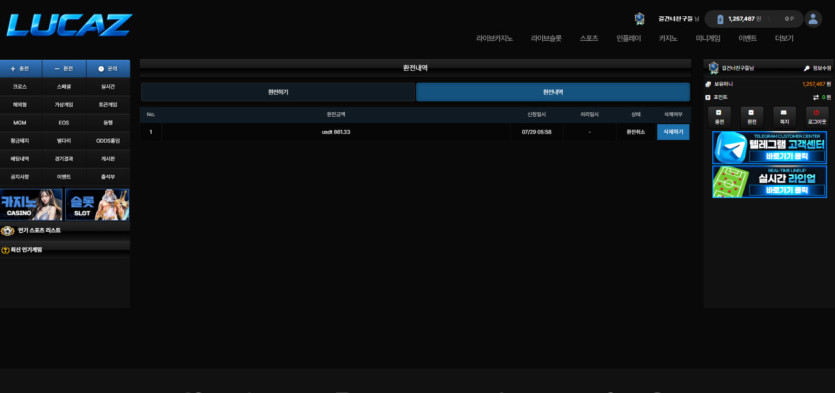Select the 환전내역 tab
This screenshot has width=835, height=393.
(553, 92)
